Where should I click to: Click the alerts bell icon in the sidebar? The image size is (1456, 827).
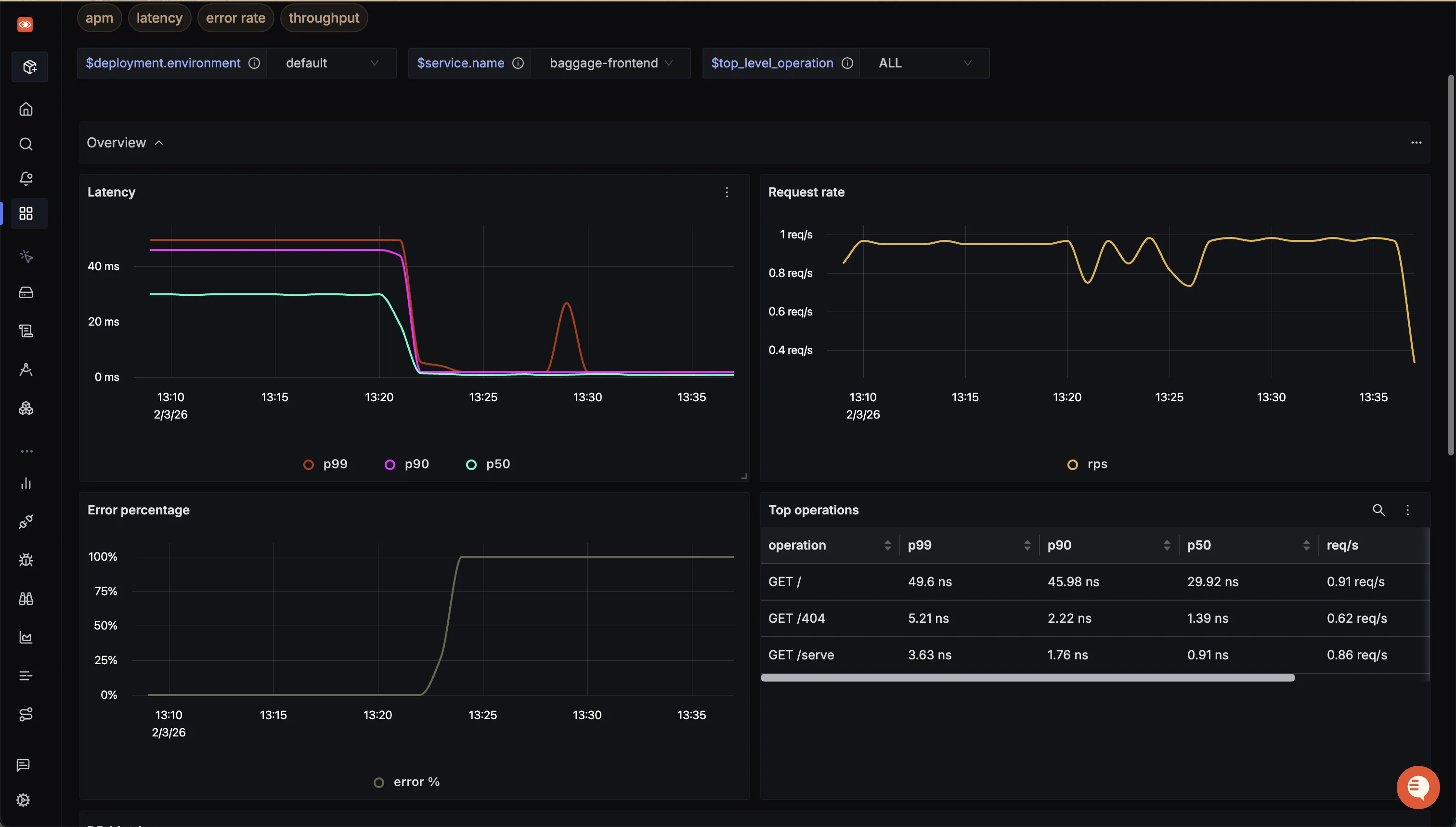(x=26, y=178)
